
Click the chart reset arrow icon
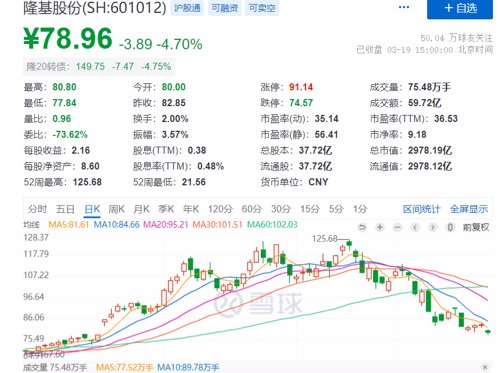click(x=362, y=227)
